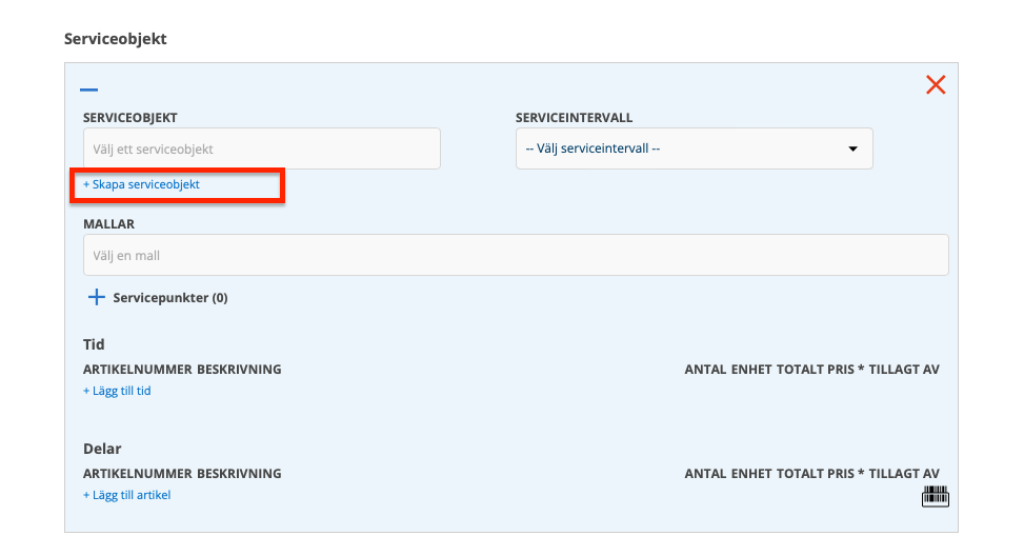Open the 'Välj serviceintervall' dropdown
The width and height of the screenshot is (1024, 536).
pos(694,149)
